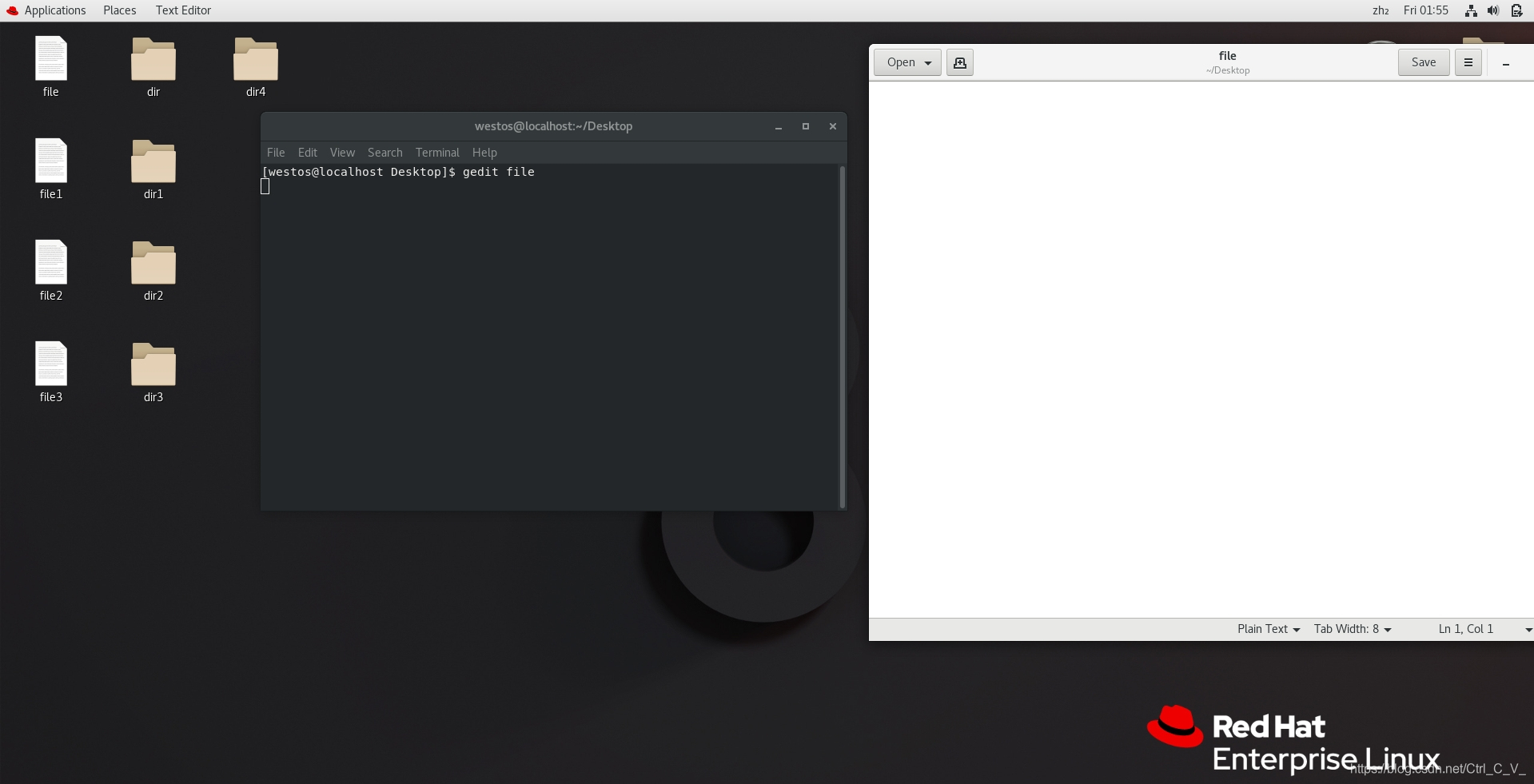The image size is (1534, 784).
Task: Open terminal Terminal menu
Action: click(x=437, y=153)
